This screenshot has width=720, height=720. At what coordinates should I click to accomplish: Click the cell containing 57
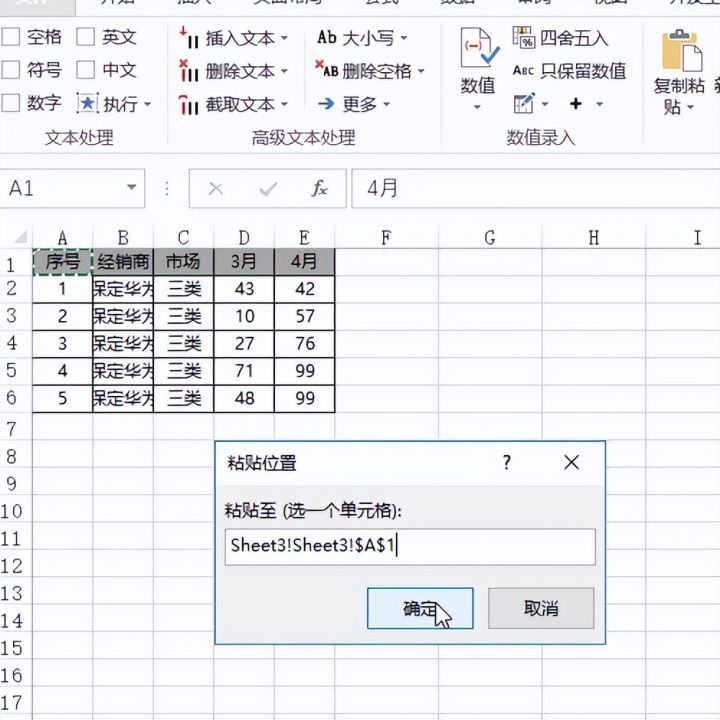304,316
